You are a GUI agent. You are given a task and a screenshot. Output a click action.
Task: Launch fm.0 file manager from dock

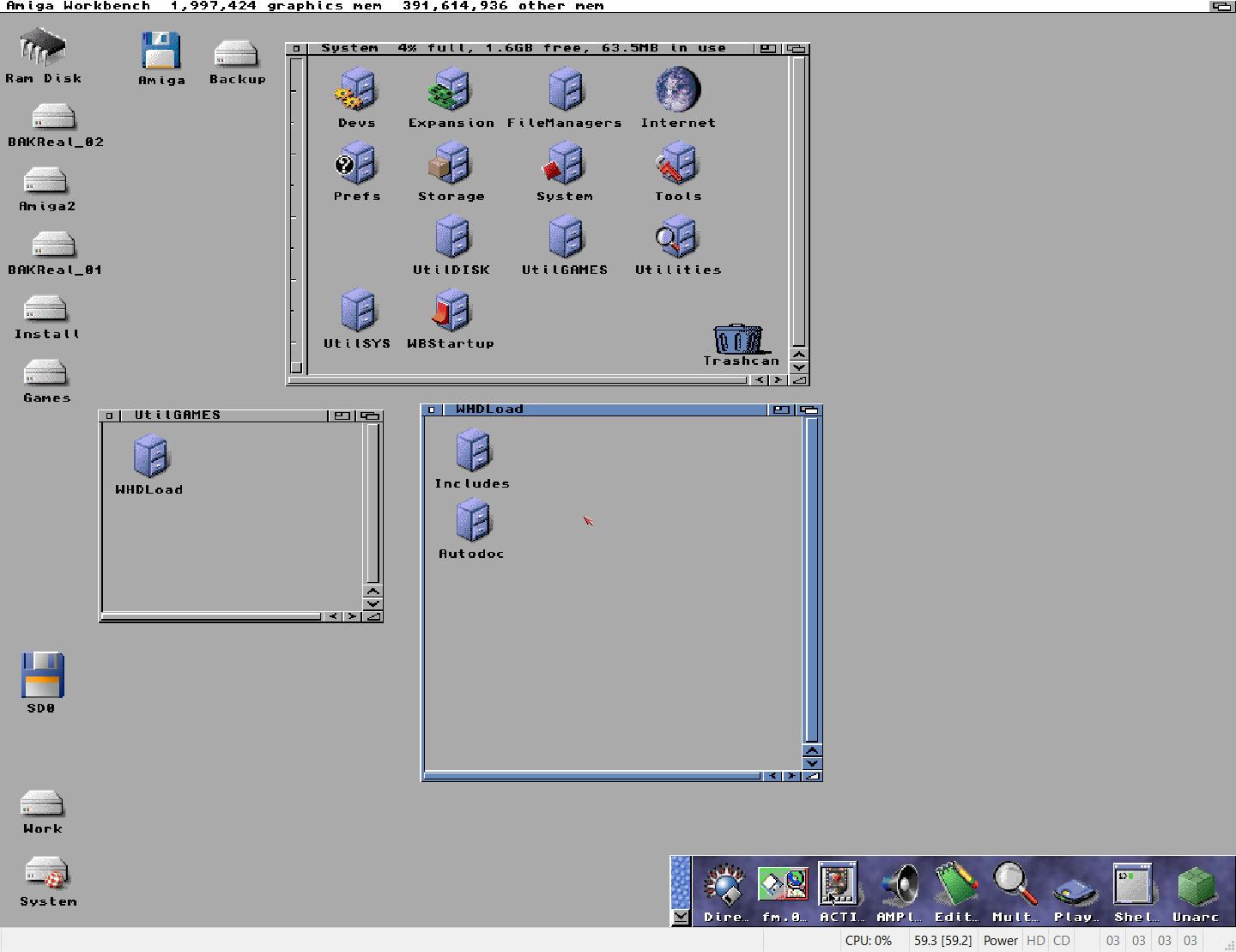(783, 885)
